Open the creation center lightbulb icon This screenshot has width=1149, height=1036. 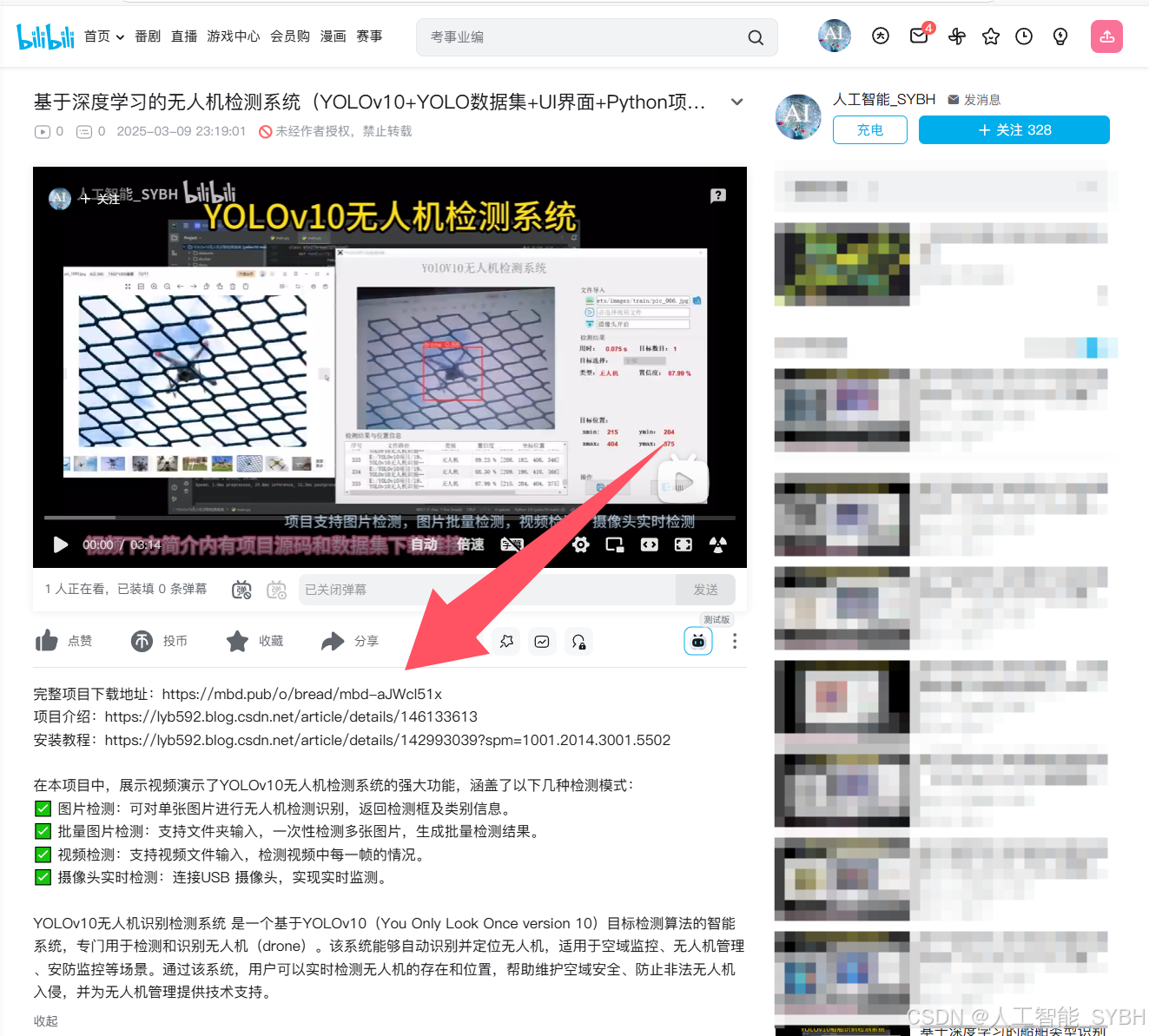1060,36
